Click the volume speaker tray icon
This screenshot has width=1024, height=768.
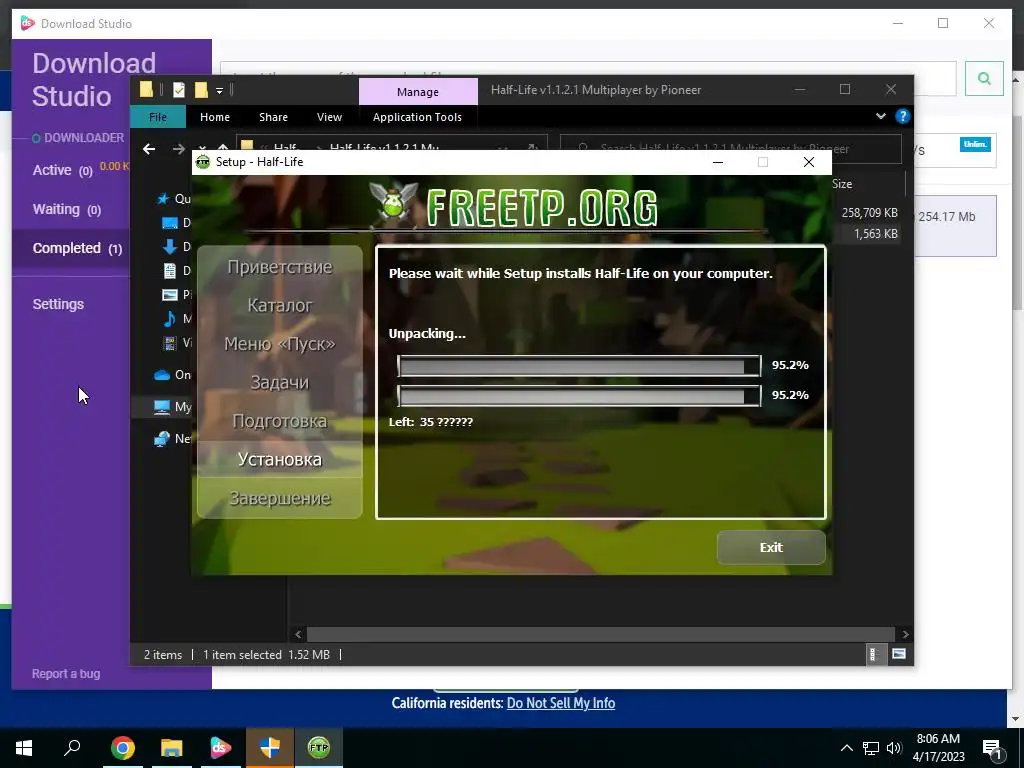[894, 748]
